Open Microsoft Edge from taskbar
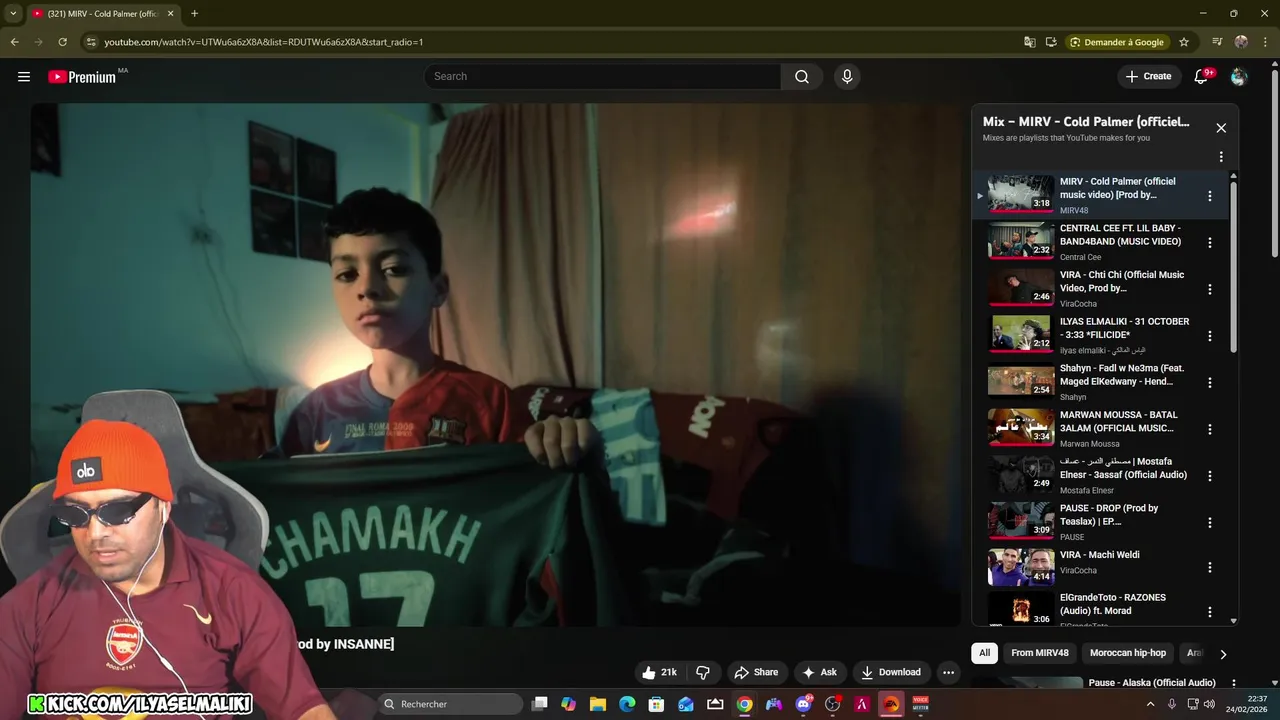Image resolution: width=1280 pixels, height=720 pixels. [x=627, y=704]
